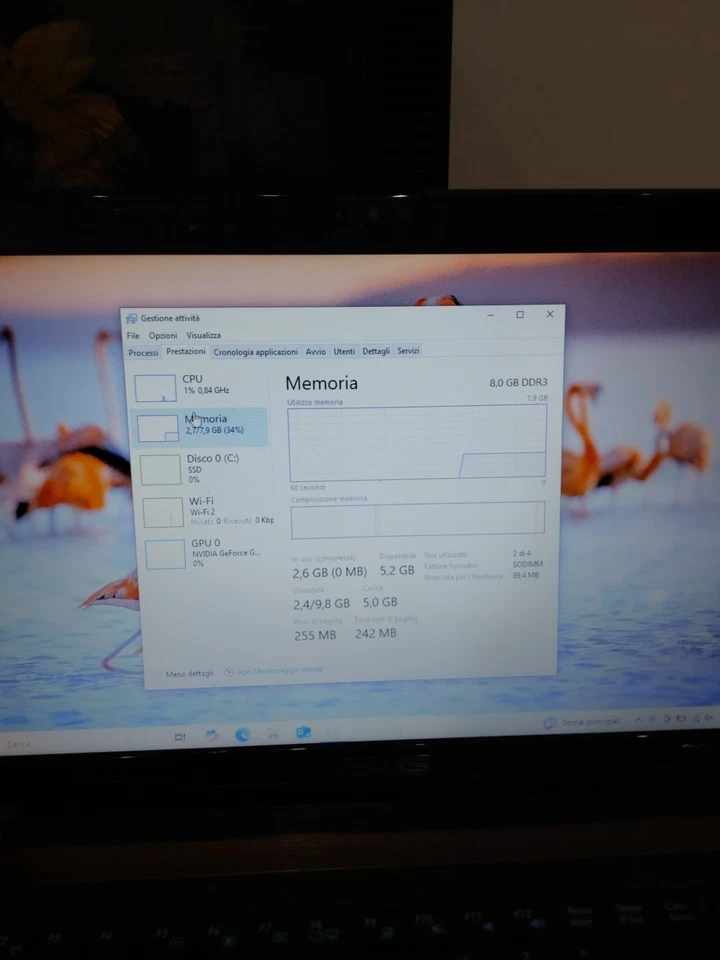This screenshot has height=960, width=720.
Task: Click the Memoria mini graph thumbnail
Action: (x=158, y=428)
